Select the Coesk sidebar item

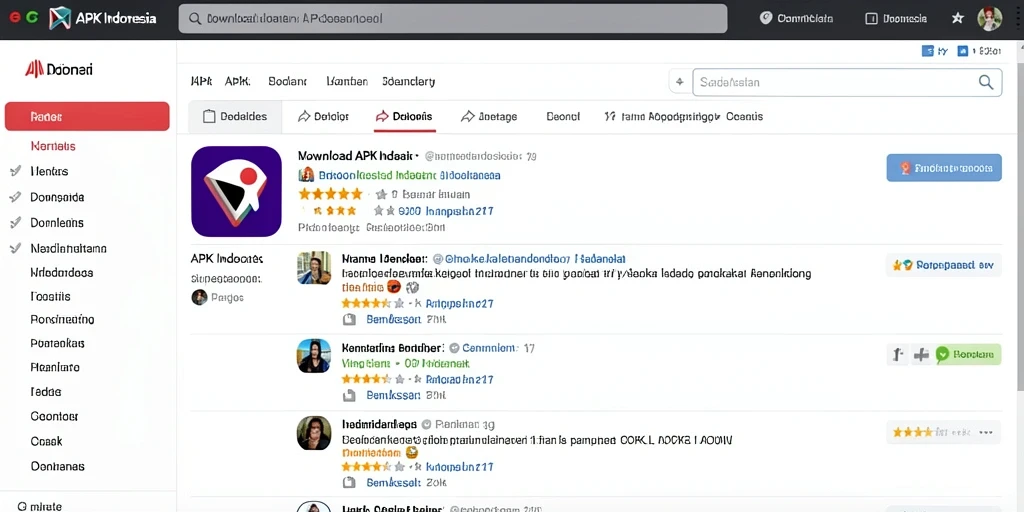pyautogui.click(x=46, y=441)
